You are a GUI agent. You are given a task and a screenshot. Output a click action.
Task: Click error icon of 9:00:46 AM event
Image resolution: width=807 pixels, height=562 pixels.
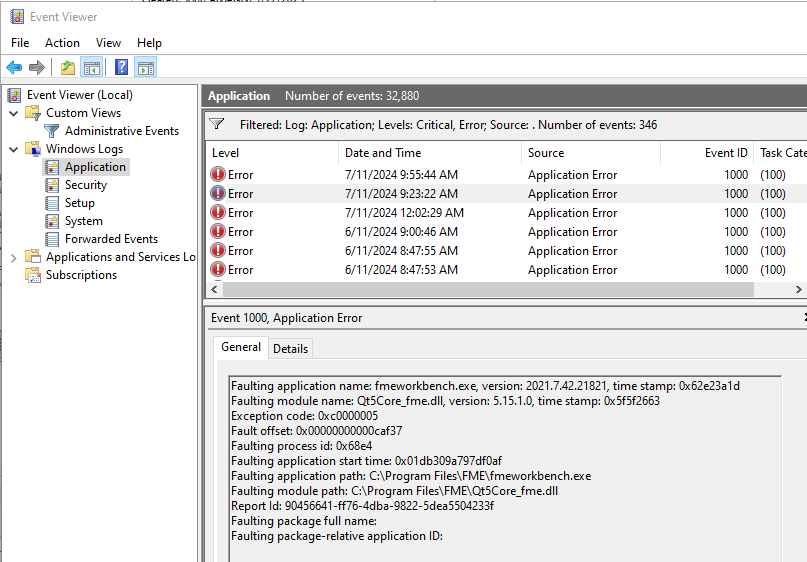[218, 232]
